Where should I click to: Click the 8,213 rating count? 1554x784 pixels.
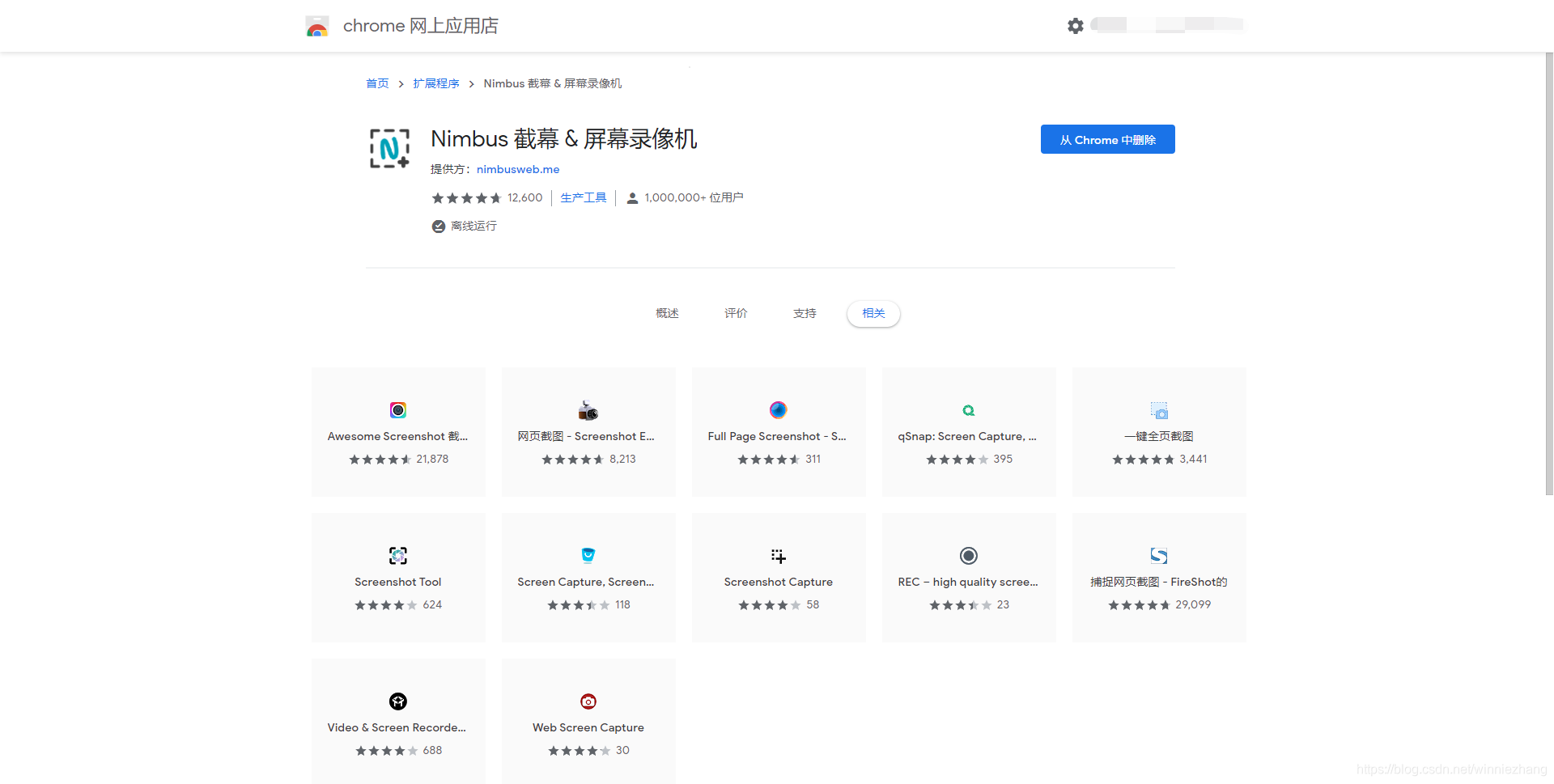click(622, 459)
